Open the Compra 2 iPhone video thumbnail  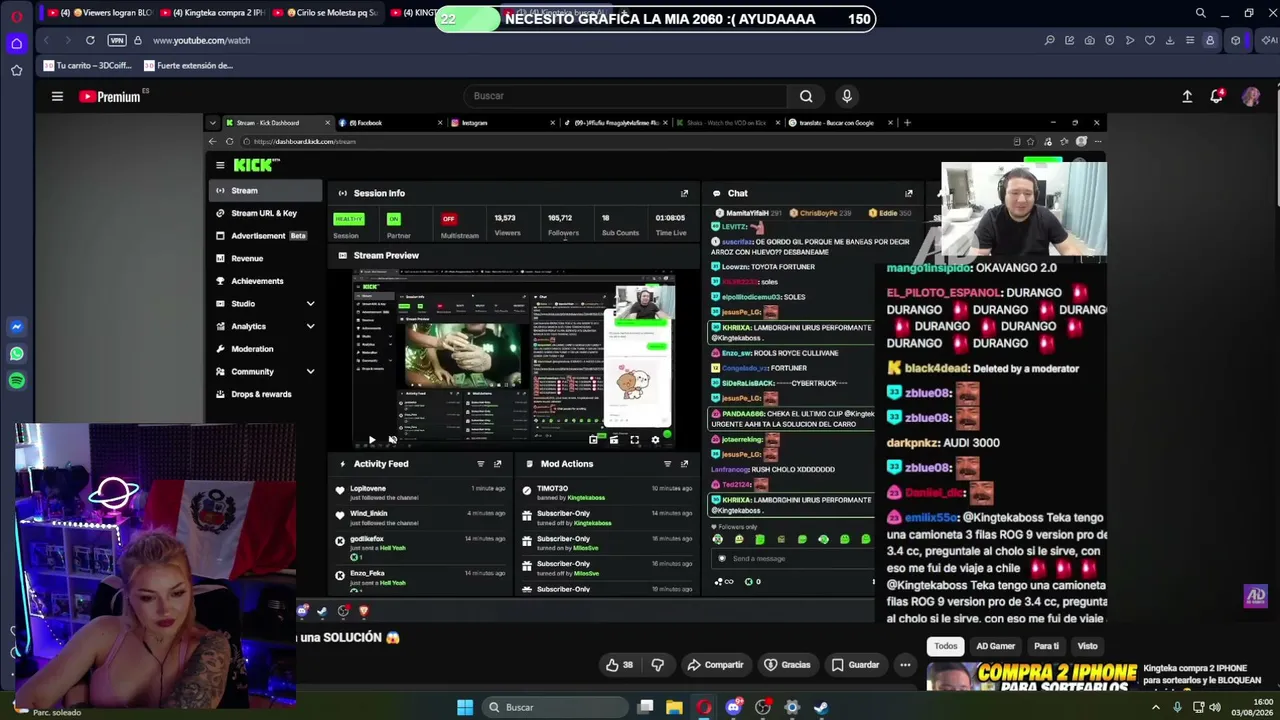(x=1032, y=676)
